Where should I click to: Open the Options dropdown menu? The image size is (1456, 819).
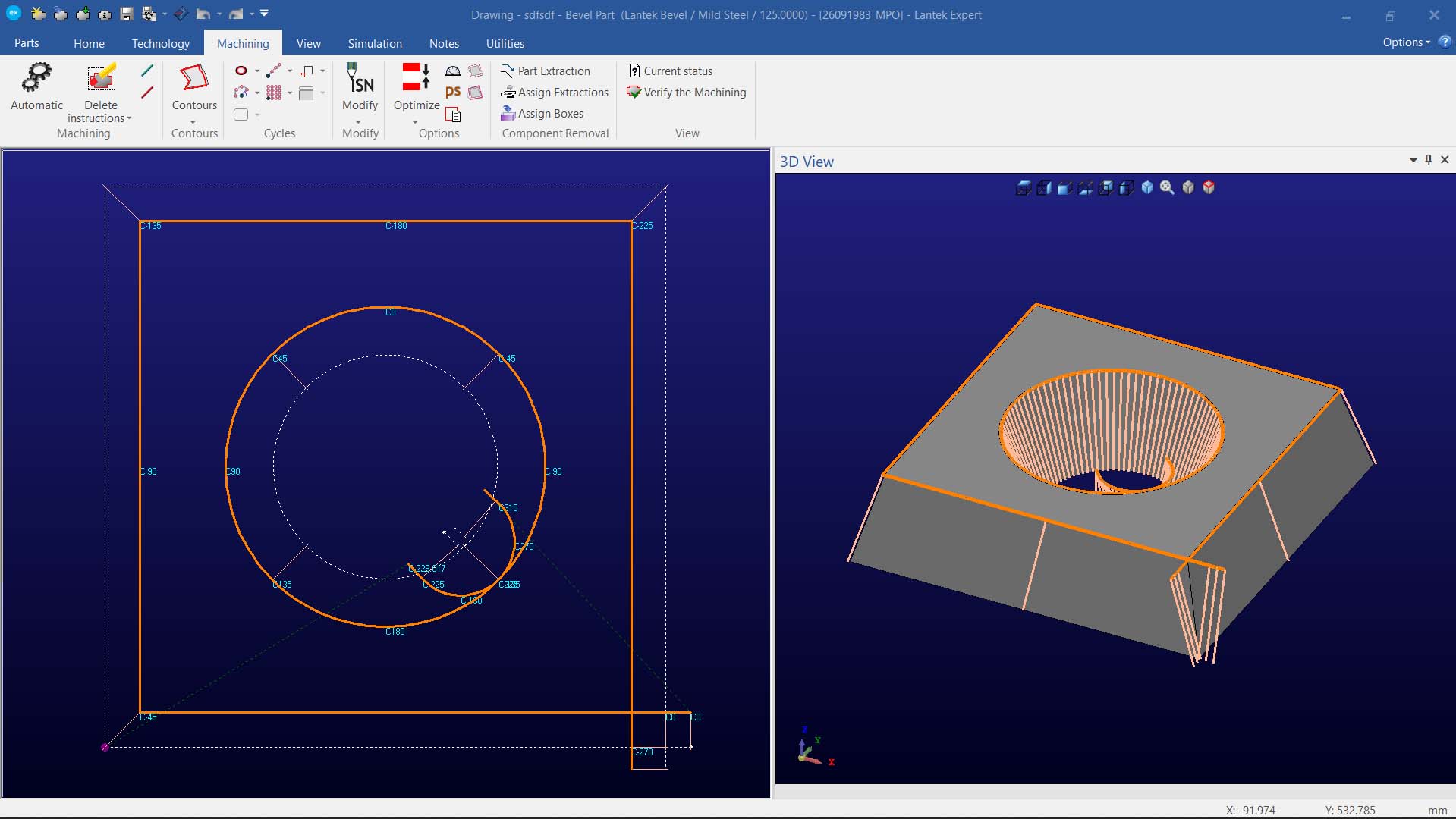[1405, 42]
